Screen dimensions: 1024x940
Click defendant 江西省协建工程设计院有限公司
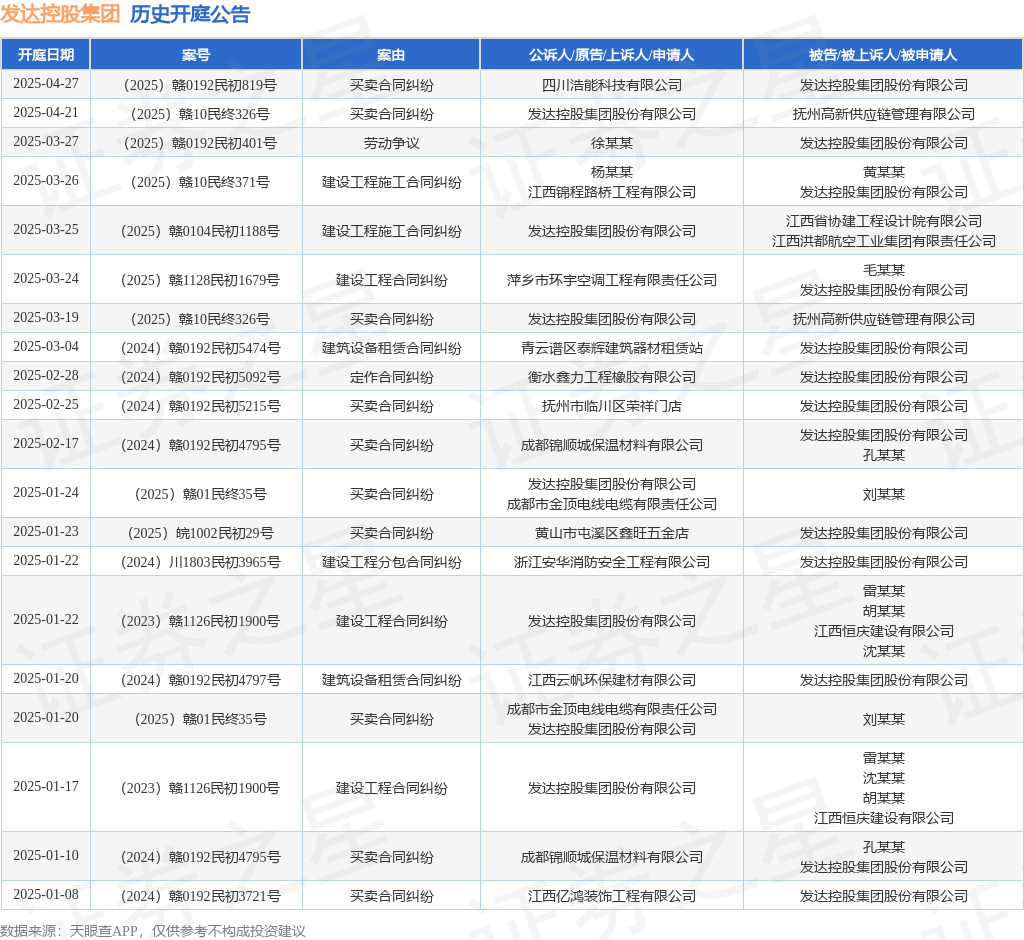pos(884,221)
